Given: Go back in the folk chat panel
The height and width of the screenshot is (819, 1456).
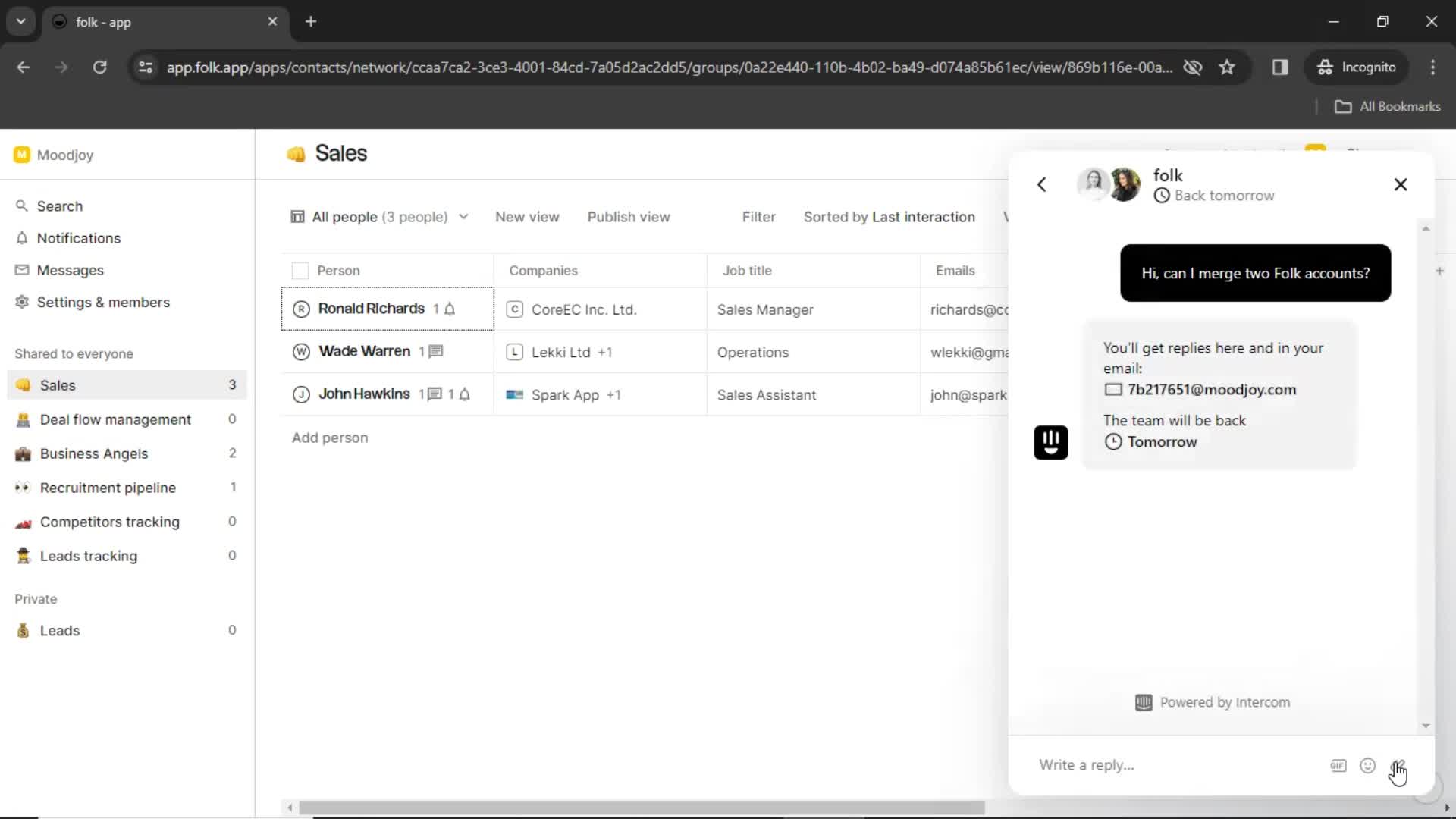Looking at the screenshot, I should pos(1042,184).
